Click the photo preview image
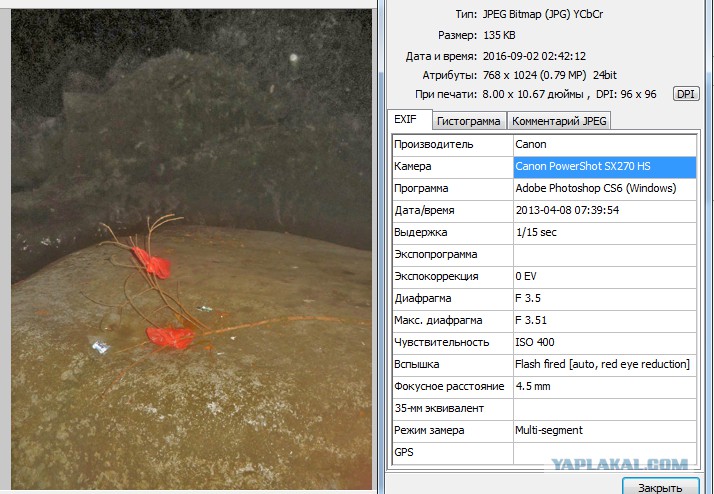Viewport: 714px width, 494px height. pos(191,252)
